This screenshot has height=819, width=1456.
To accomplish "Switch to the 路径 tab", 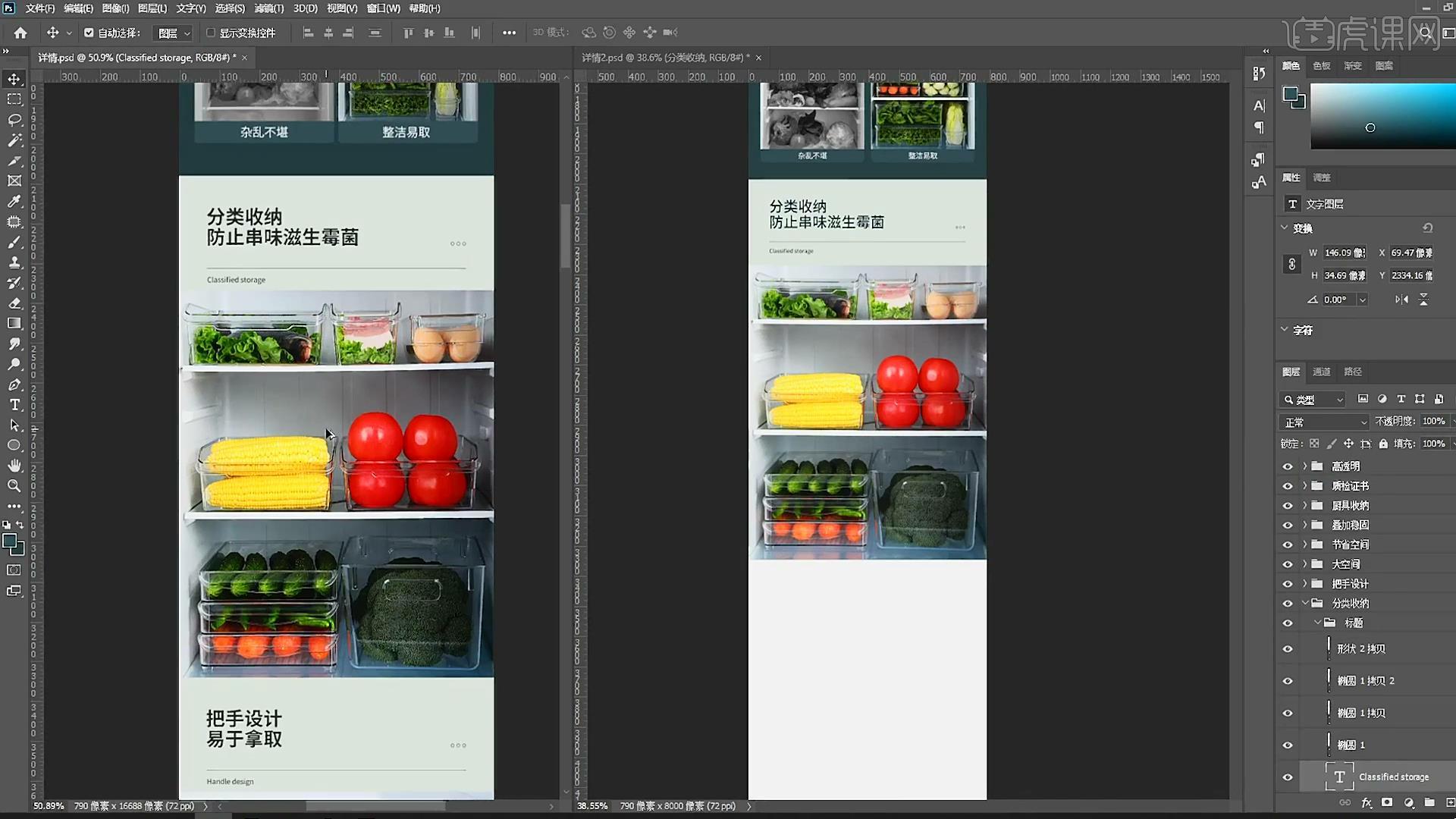I will (x=1353, y=372).
